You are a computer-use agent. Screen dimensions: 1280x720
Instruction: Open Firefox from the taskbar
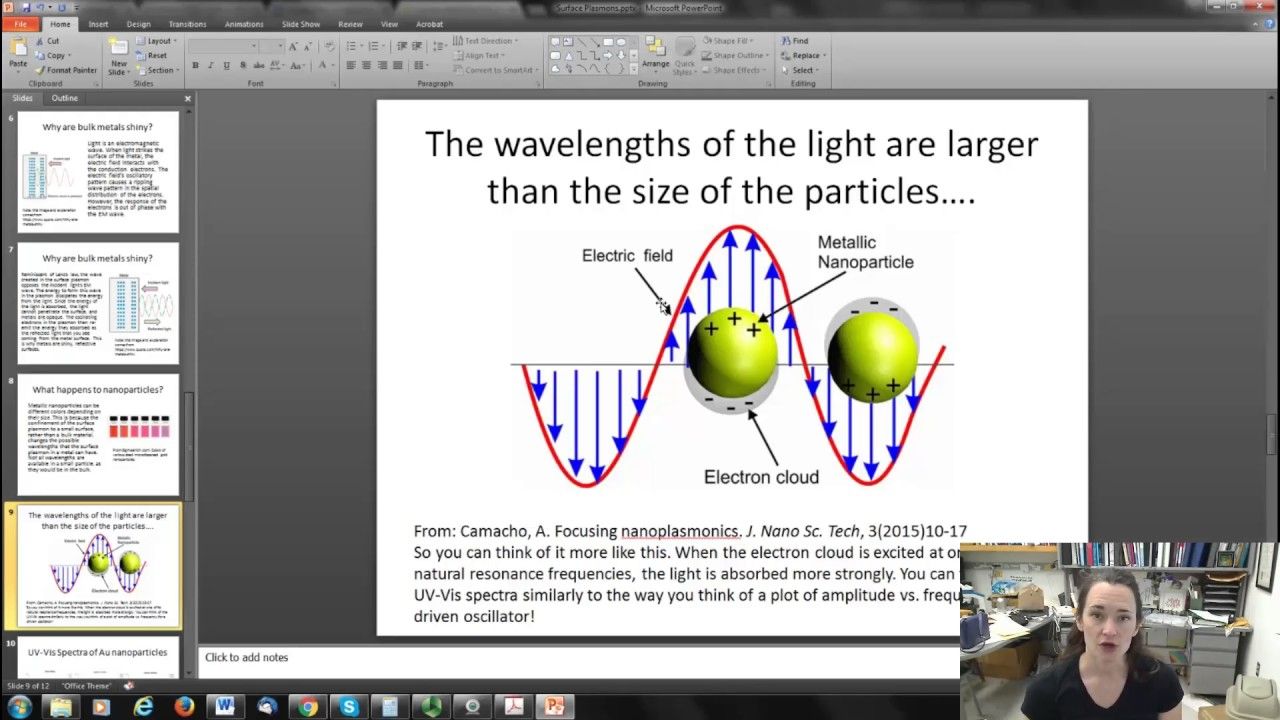[x=183, y=707]
